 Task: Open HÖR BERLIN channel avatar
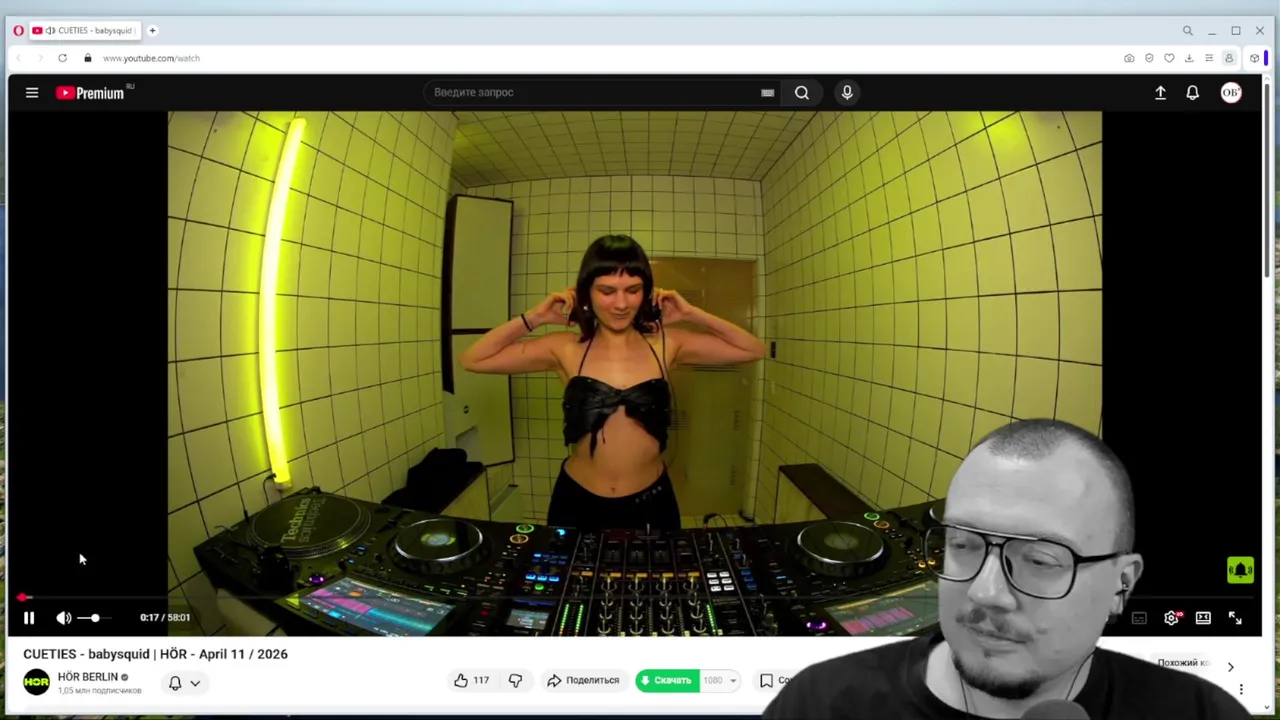pos(36,682)
